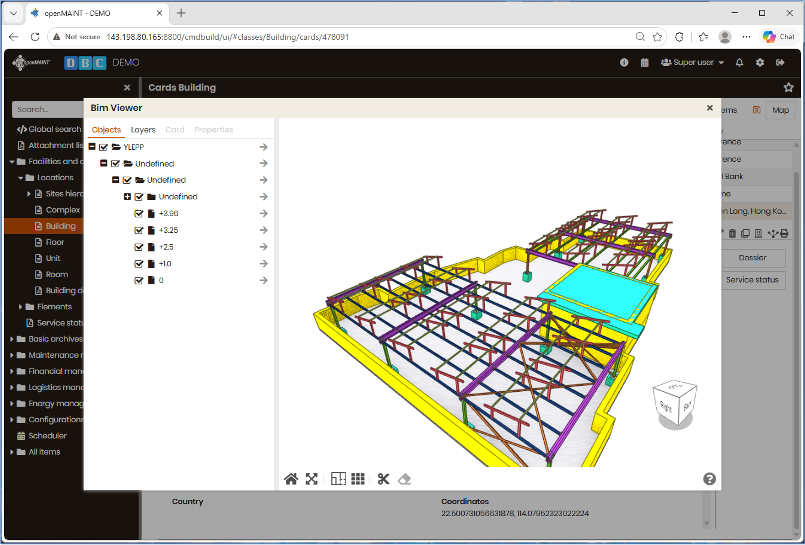This screenshot has width=805, height=545.
Task: Open the Map tab button
Action: pos(780,110)
